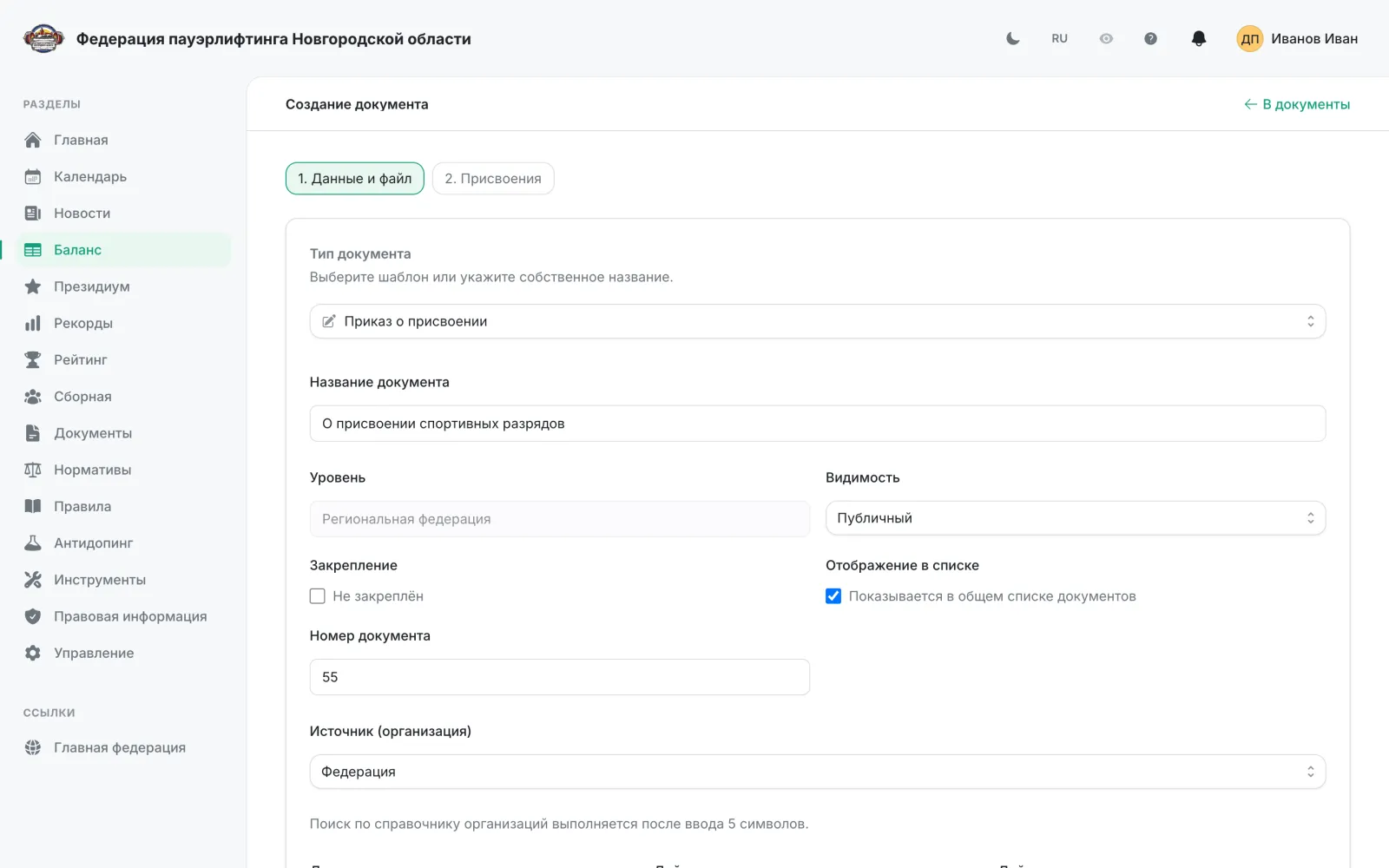Click pencil icon in document type field
Image resolution: width=1389 pixels, height=868 pixels.
[x=329, y=321]
